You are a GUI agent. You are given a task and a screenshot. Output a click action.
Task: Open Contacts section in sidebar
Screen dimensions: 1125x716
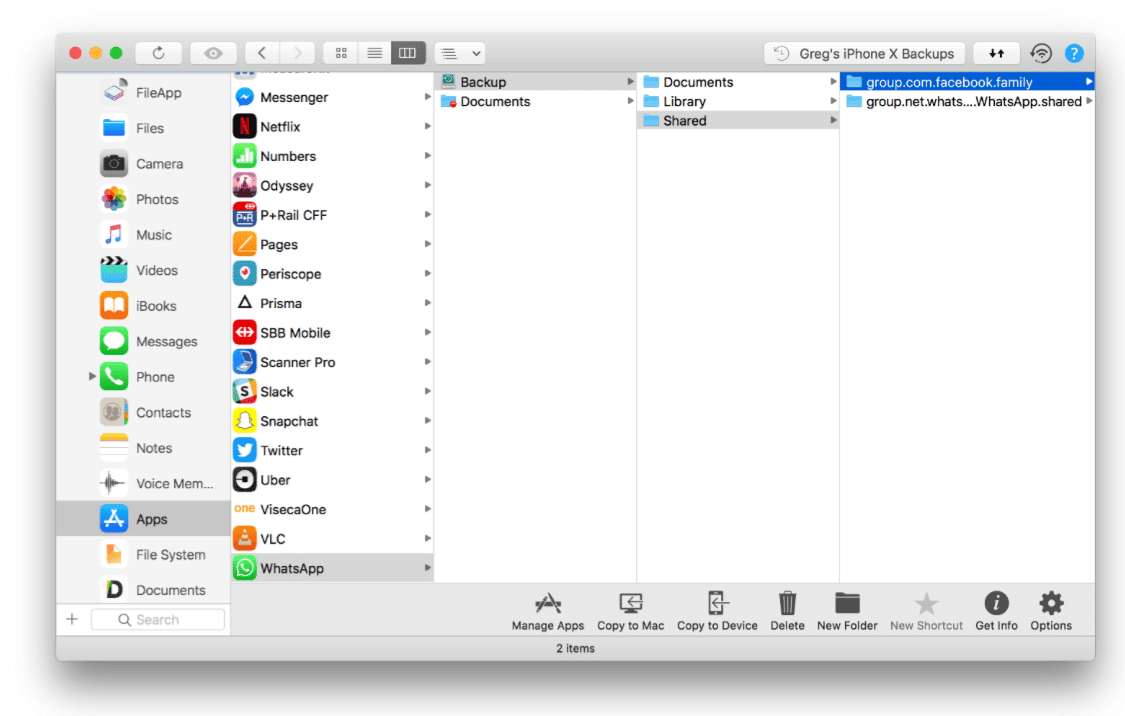tap(143, 413)
